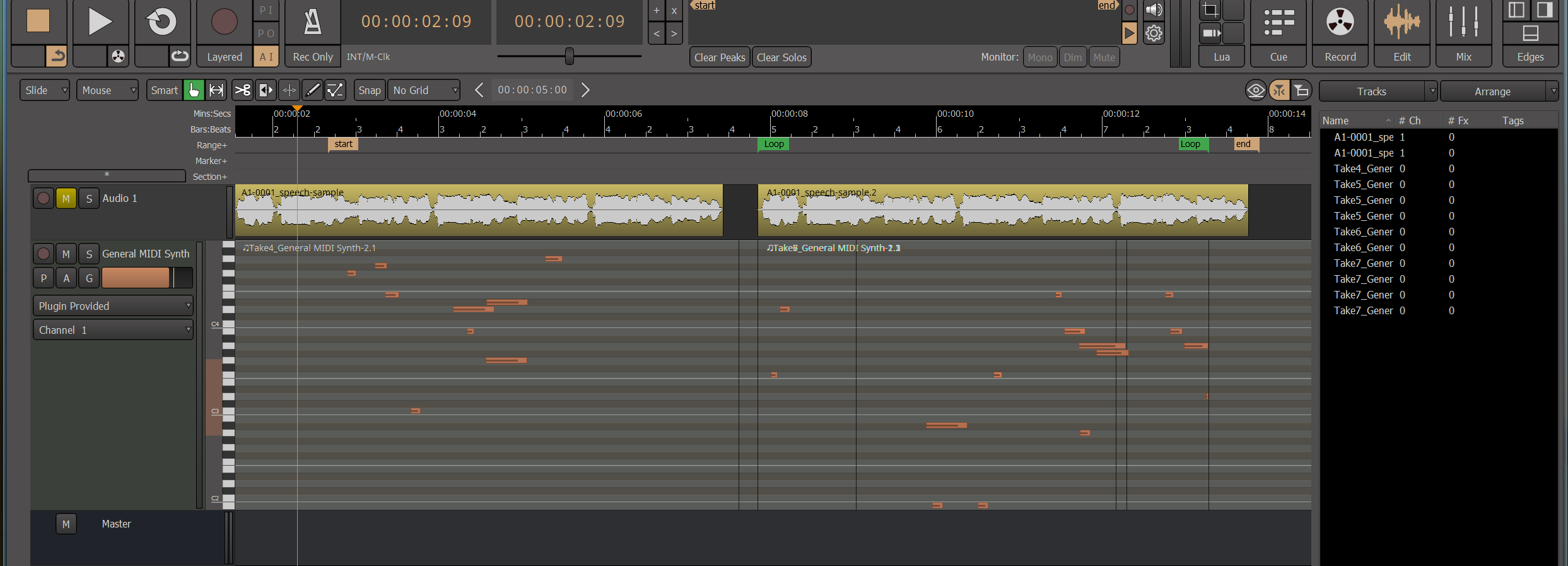Select the audition tool icon
Screen dimensions: 1568x566
pyautogui.click(x=266, y=90)
